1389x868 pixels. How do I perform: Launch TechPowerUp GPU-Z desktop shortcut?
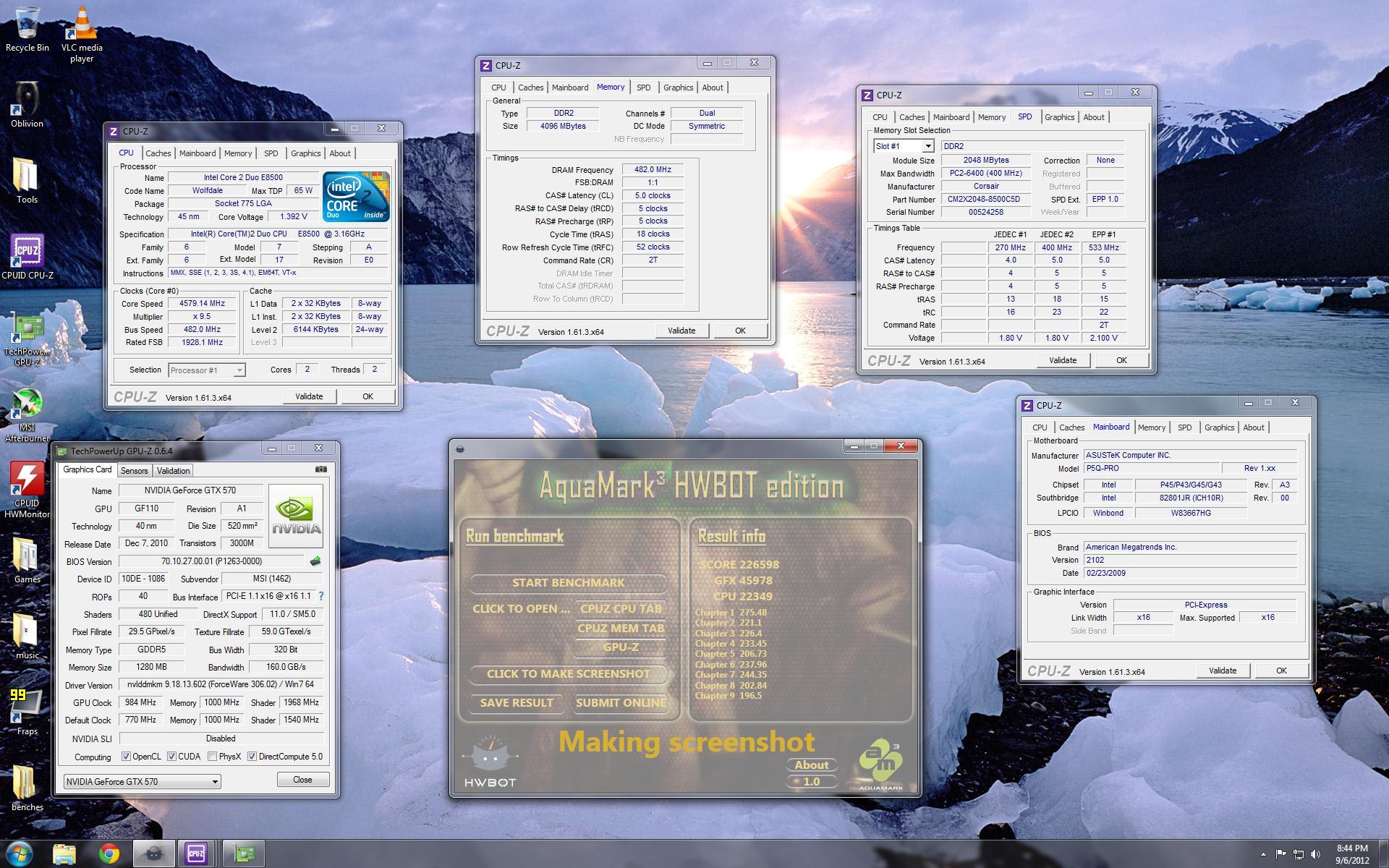click(x=27, y=339)
